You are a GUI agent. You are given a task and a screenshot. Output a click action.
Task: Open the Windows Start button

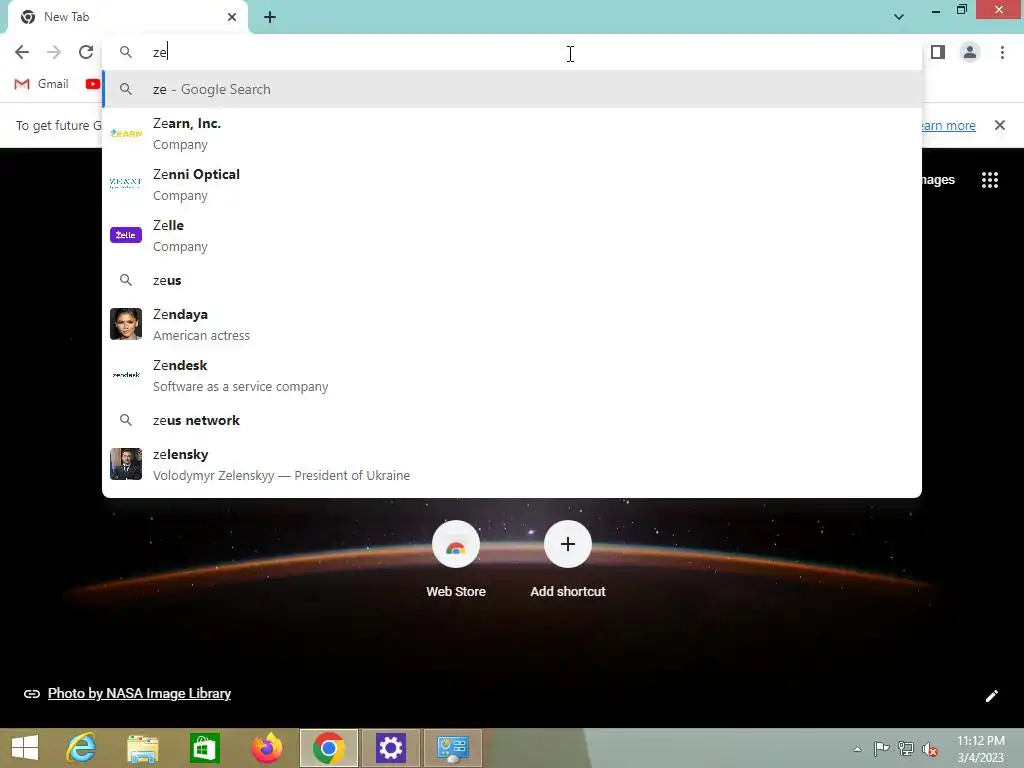tap(25, 748)
